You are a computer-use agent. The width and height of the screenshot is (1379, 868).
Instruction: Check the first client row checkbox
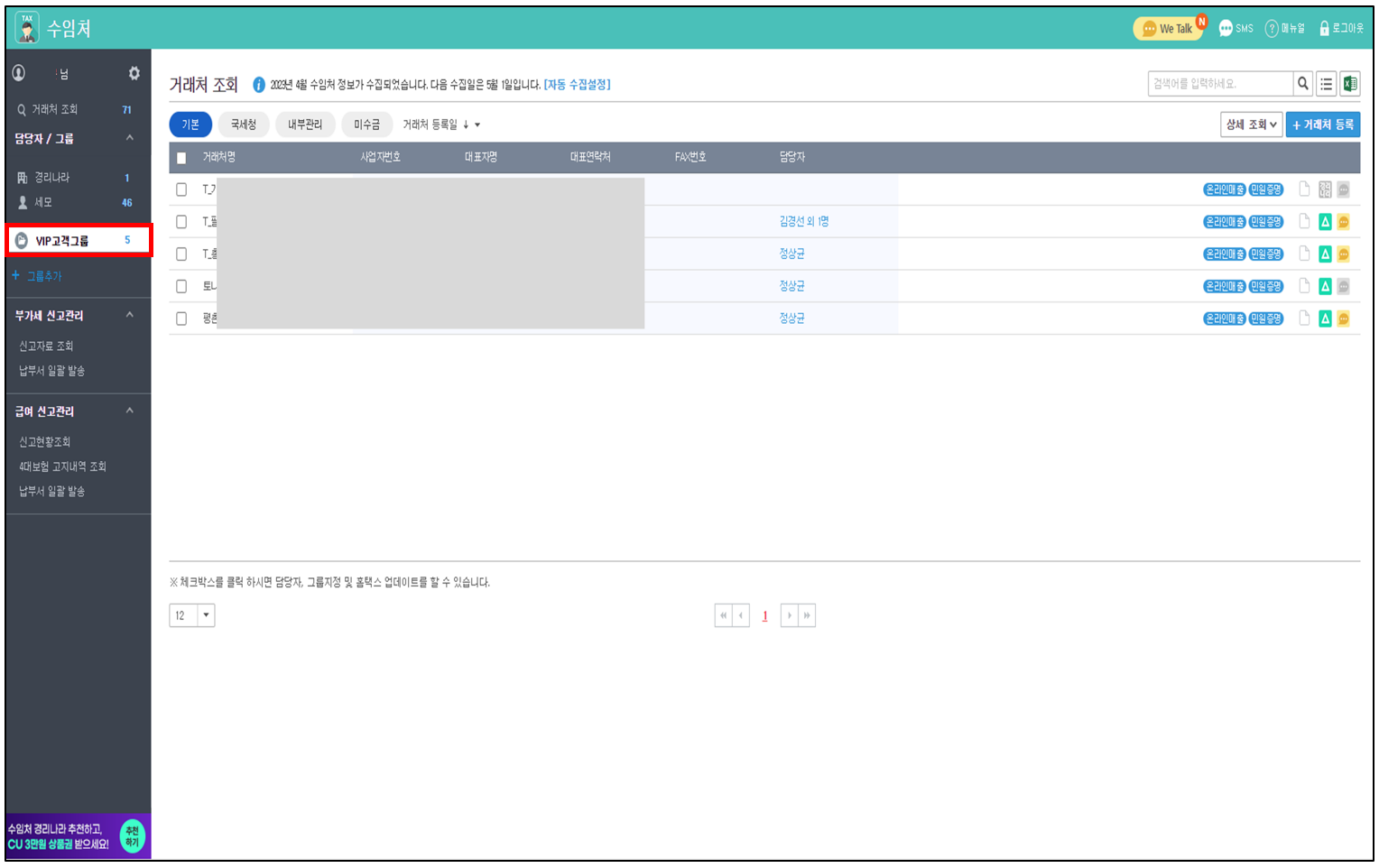tap(181, 189)
